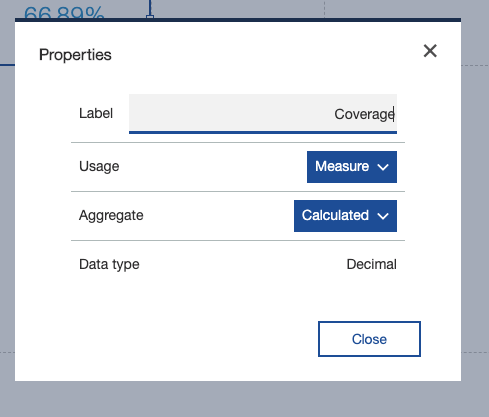Select the Label field caption
This screenshot has width=489, height=417.
click(x=96, y=113)
